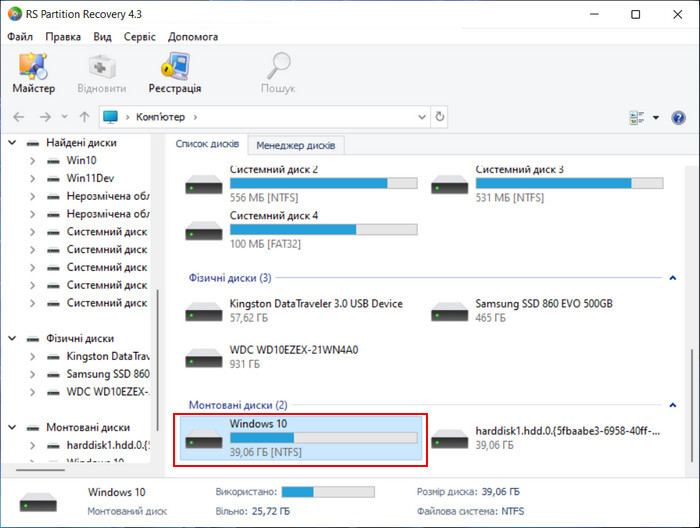Expand the address bar dropdown
This screenshot has width=700, height=528.
click(x=422, y=117)
